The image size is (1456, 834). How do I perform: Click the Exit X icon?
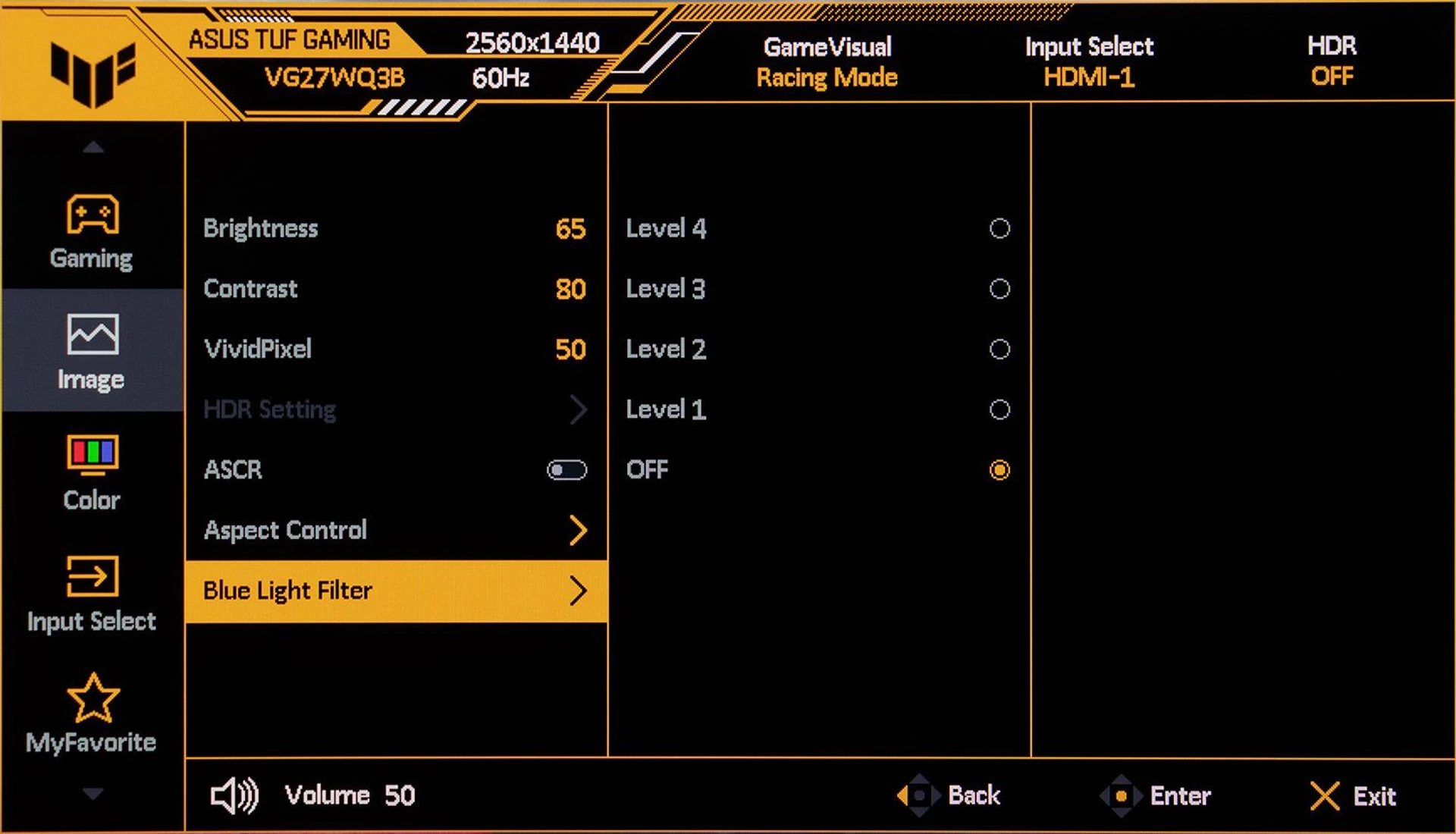1325,796
